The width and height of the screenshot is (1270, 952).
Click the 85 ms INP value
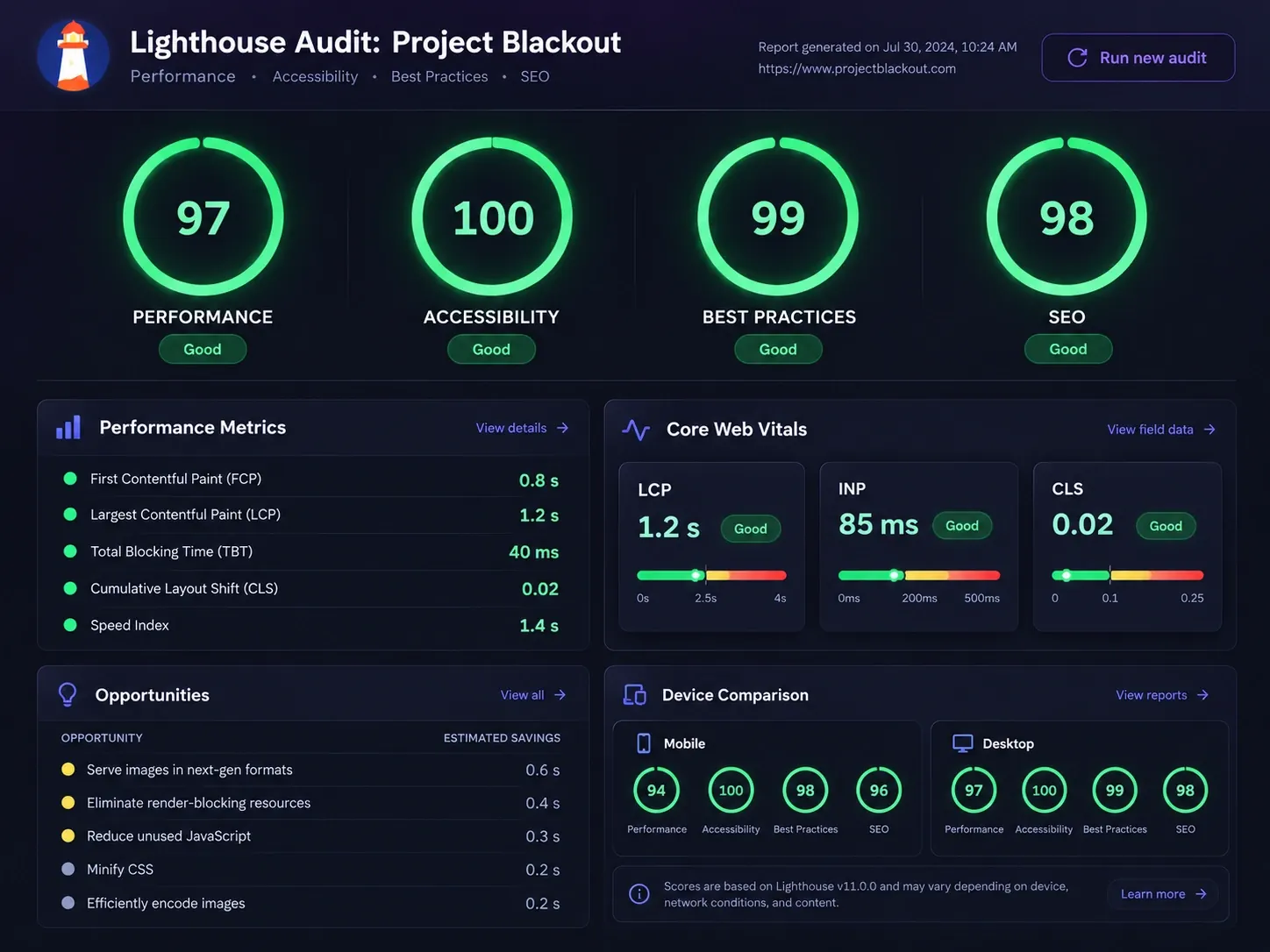(x=878, y=524)
